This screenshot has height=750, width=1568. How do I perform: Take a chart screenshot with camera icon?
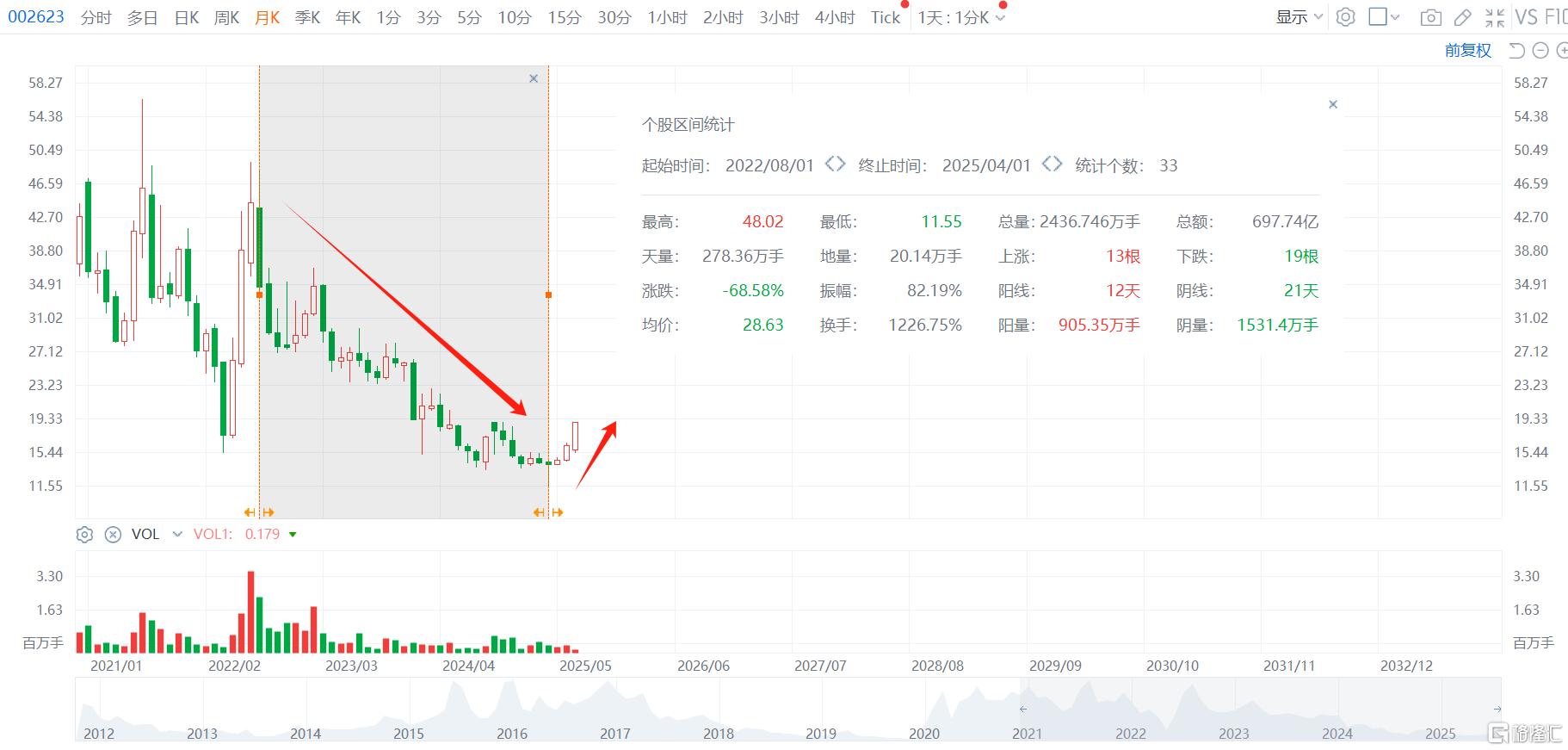1430,17
